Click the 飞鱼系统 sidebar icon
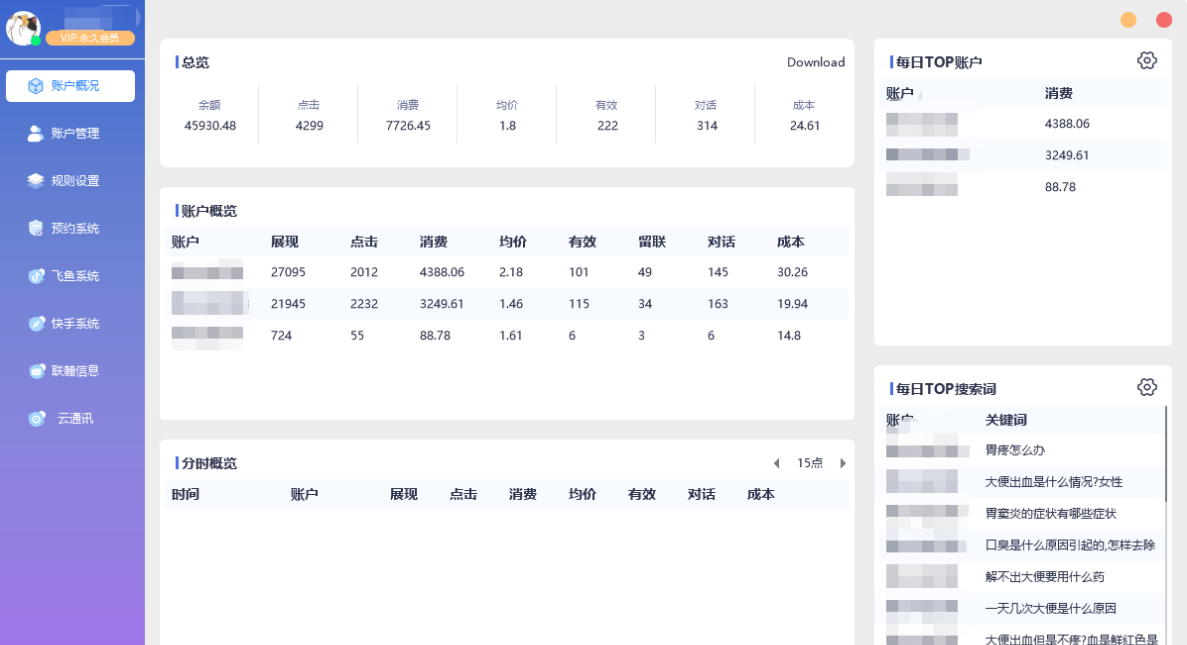1187x645 pixels. click(36, 276)
